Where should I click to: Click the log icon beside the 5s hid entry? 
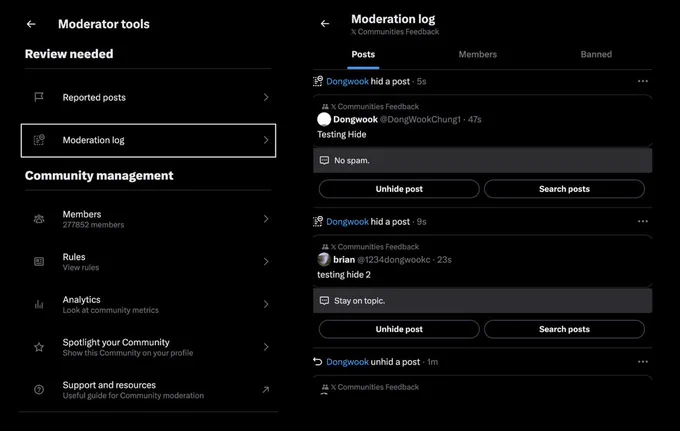tap(318, 81)
